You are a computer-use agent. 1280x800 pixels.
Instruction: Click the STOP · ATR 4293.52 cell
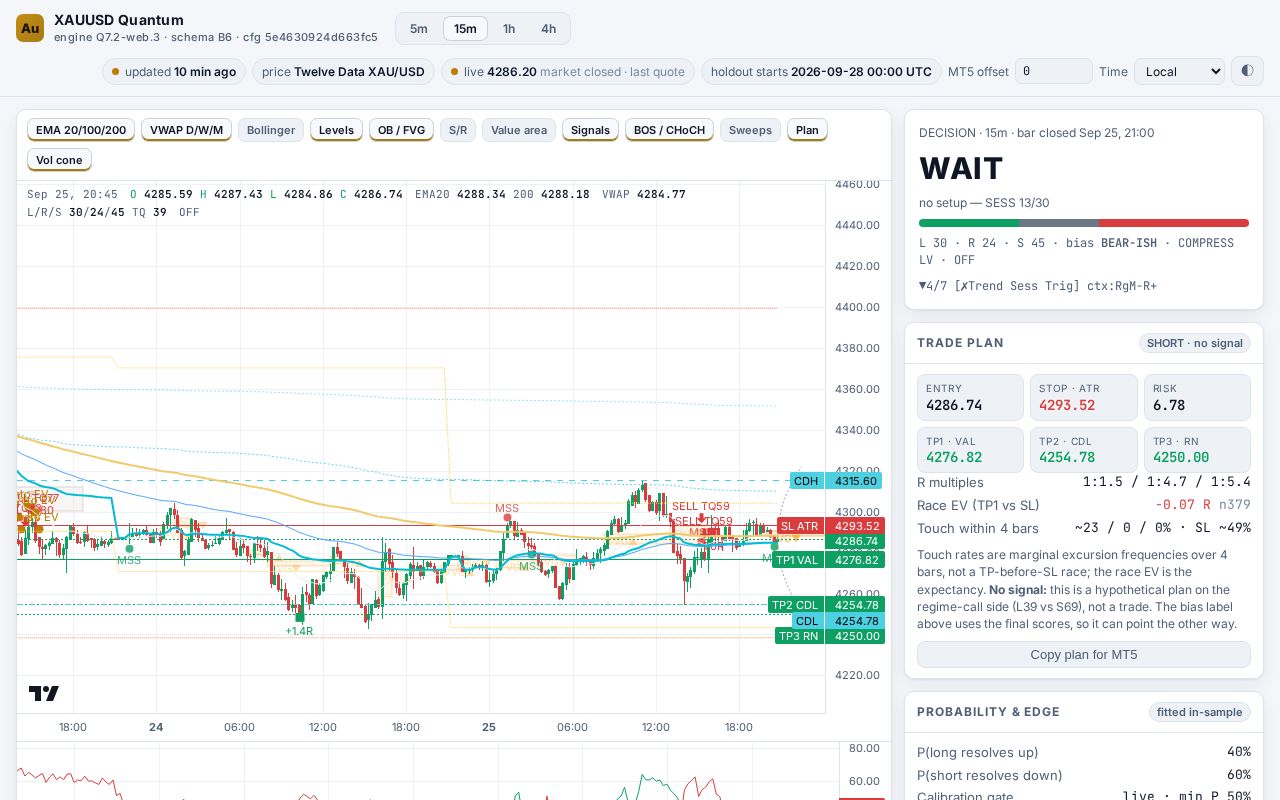pos(1084,397)
